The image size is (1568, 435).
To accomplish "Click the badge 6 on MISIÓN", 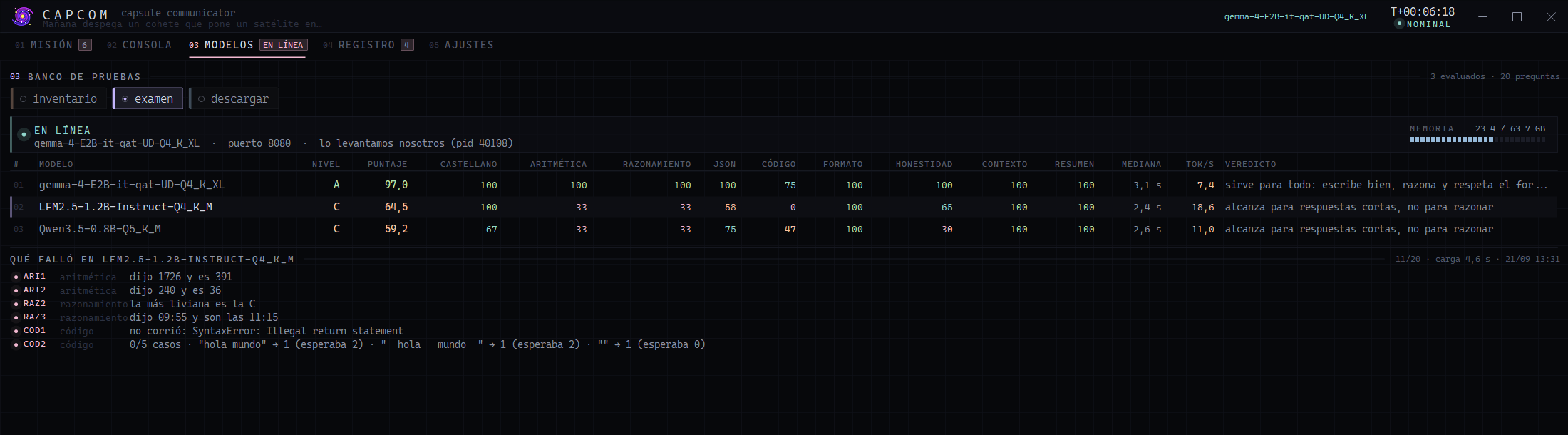I will [x=85, y=45].
